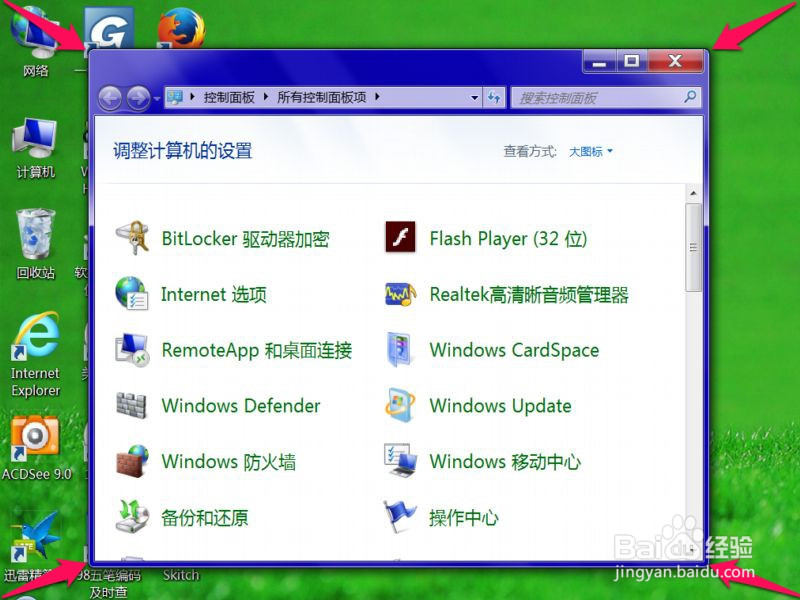800x600 pixels.
Task: Click the 搜索控制面板 search field
Action: point(606,97)
